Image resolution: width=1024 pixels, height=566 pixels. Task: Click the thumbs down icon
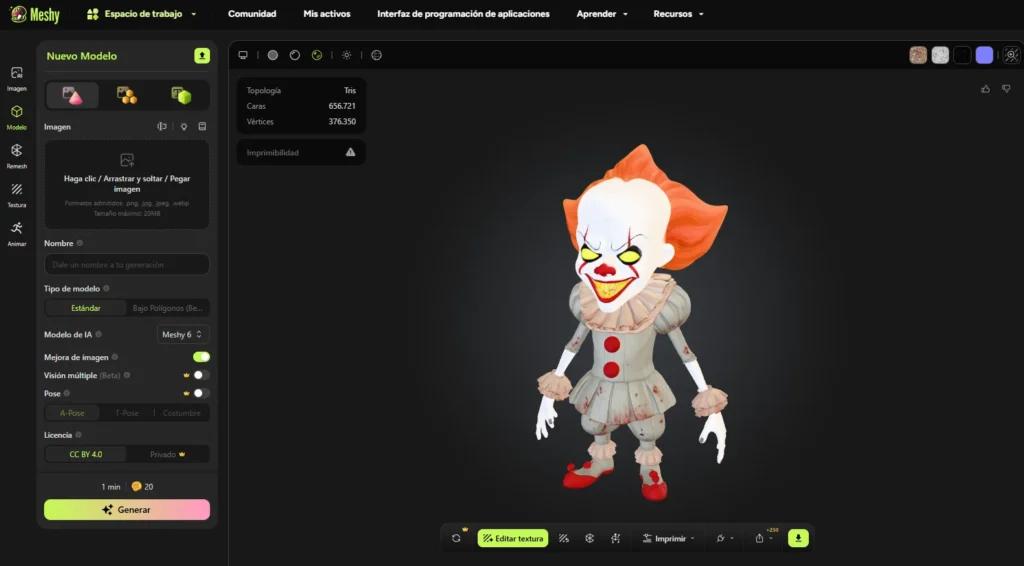click(1006, 89)
